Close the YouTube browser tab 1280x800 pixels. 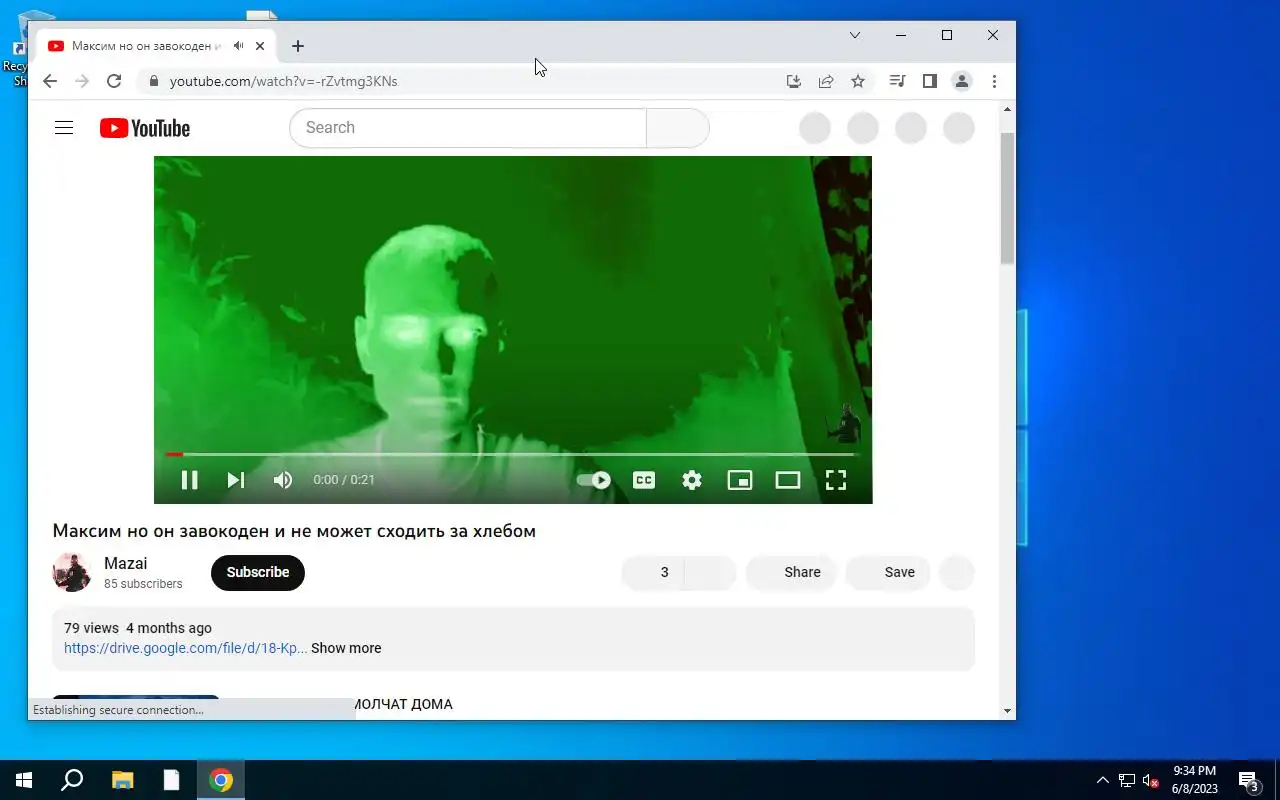pos(260,46)
